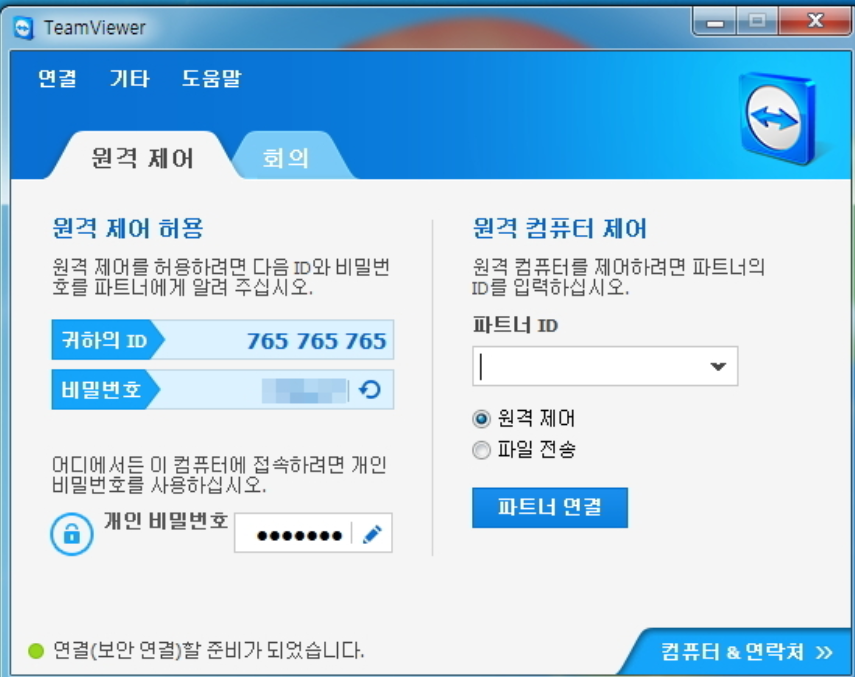Open the 컴퓨터 & 연락처 panel
The image size is (855, 677).
coord(746,651)
